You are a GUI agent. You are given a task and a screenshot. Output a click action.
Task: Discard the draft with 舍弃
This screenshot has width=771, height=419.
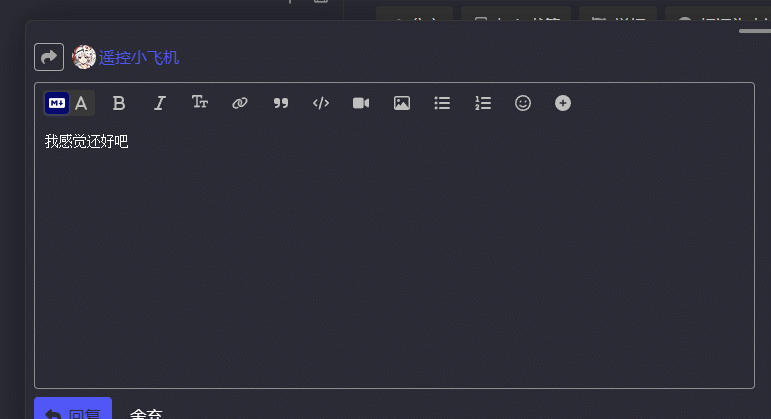click(x=146, y=412)
